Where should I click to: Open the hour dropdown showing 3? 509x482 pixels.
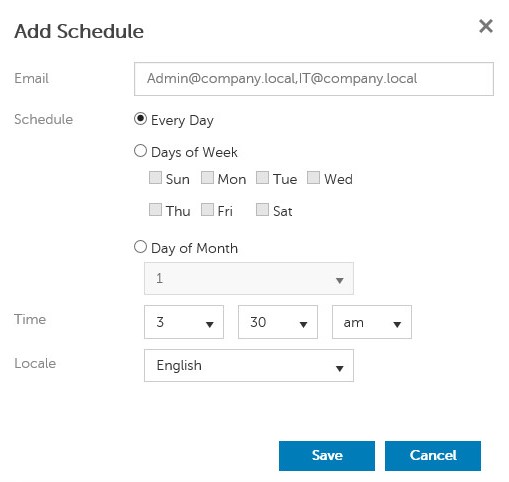pos(184,322)
